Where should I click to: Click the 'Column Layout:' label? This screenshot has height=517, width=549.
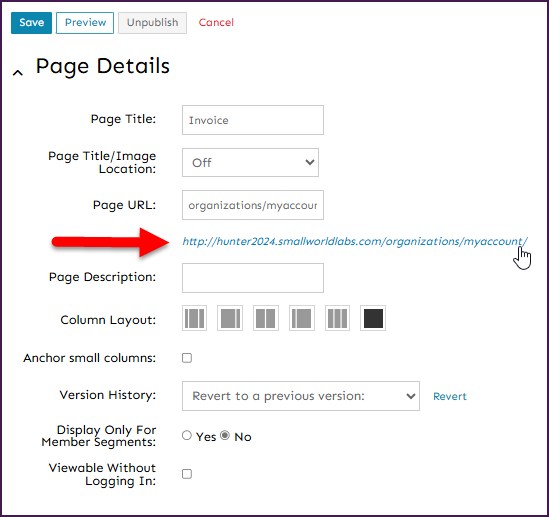pos(108,320)
